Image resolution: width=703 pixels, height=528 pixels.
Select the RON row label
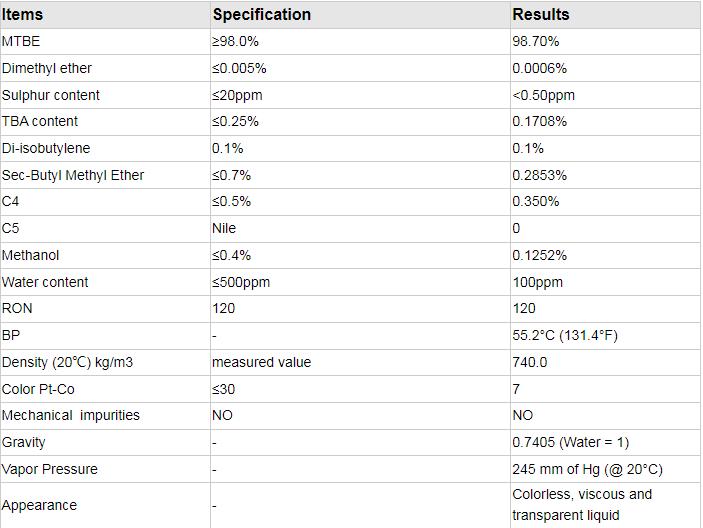[18, 308]
